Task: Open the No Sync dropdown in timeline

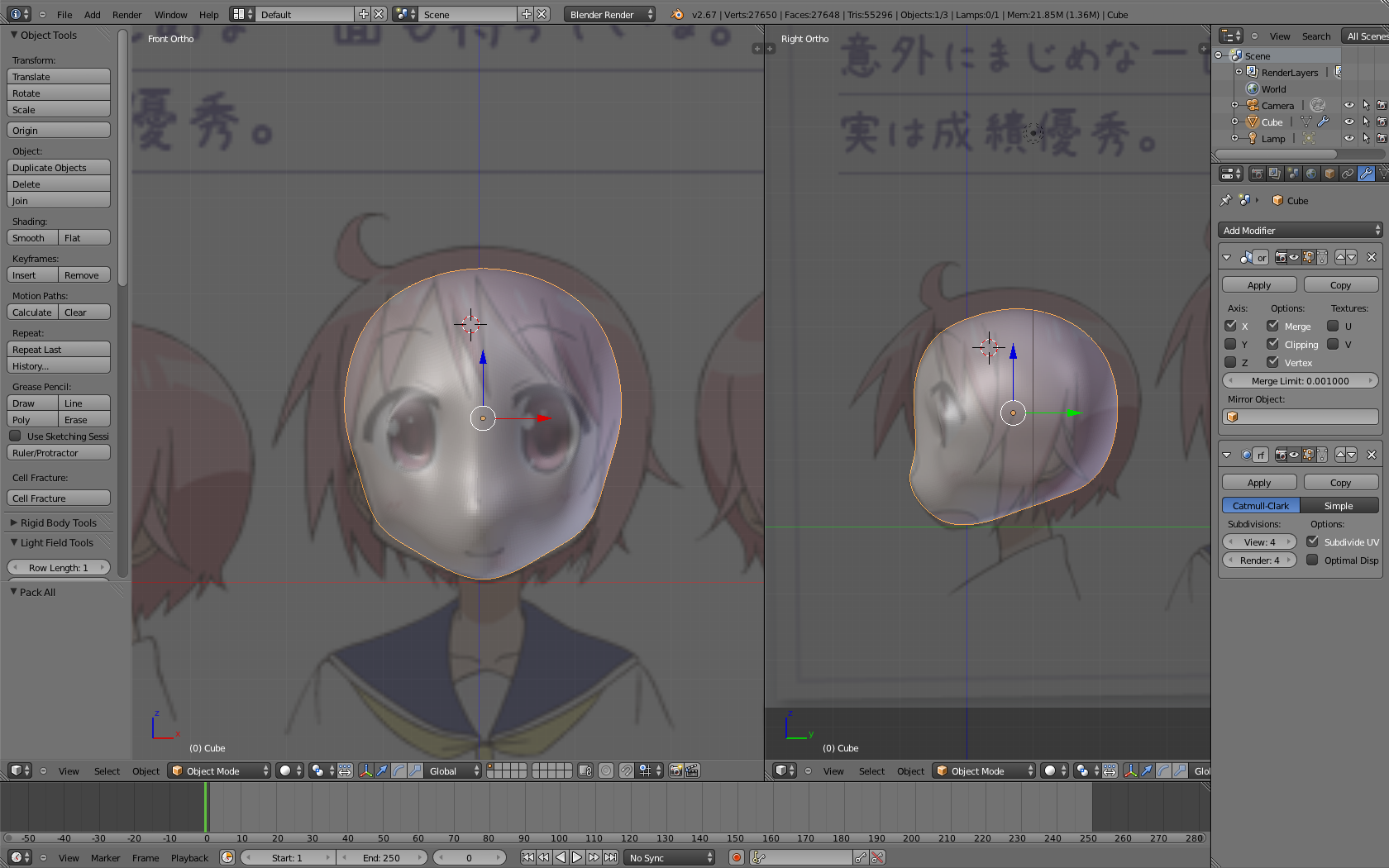Action: click(x=670, y=857)
